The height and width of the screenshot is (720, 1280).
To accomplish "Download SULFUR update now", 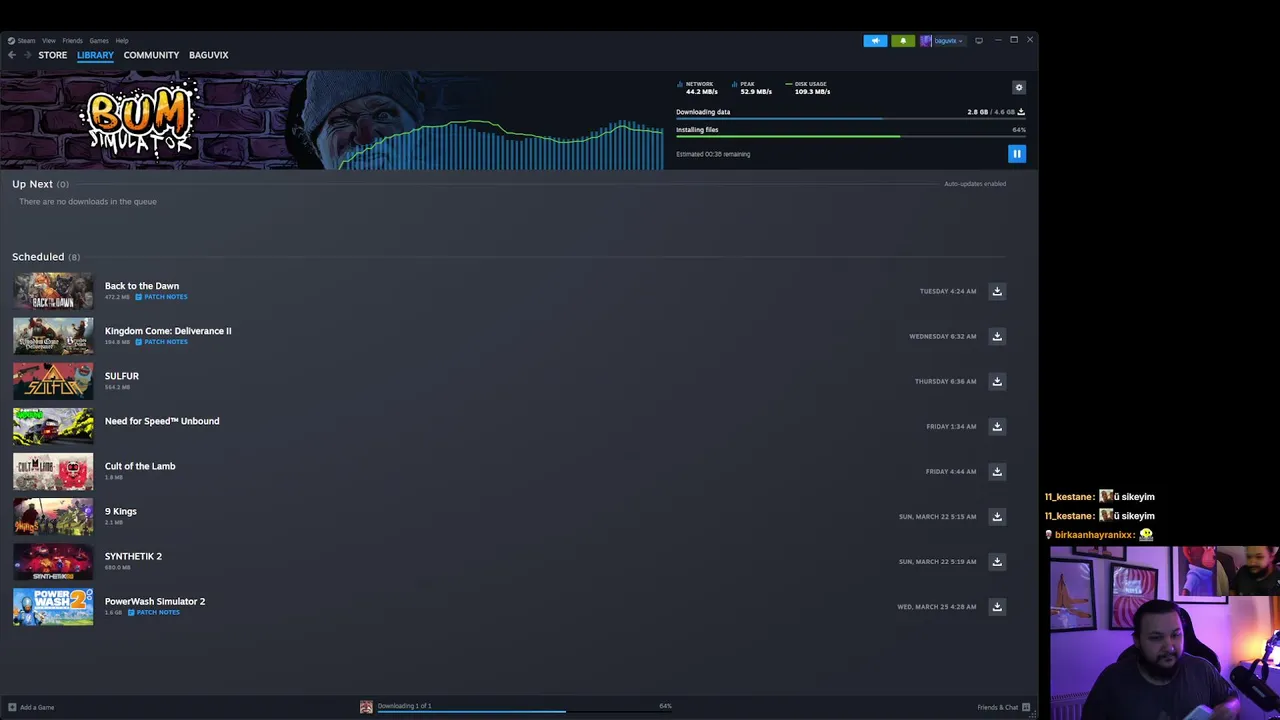I will pos(997,381).
